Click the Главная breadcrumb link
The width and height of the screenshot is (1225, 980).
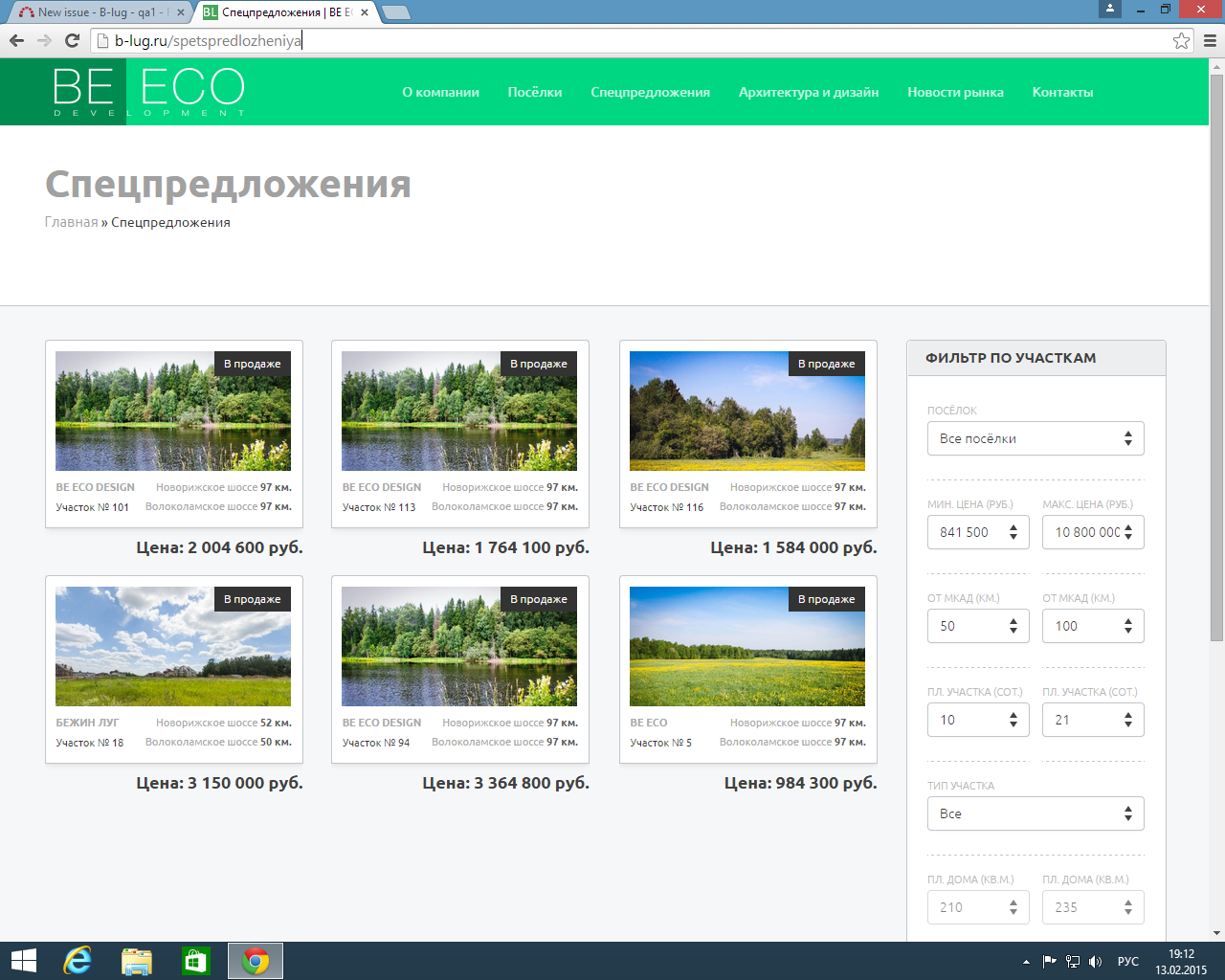point(71,222)
